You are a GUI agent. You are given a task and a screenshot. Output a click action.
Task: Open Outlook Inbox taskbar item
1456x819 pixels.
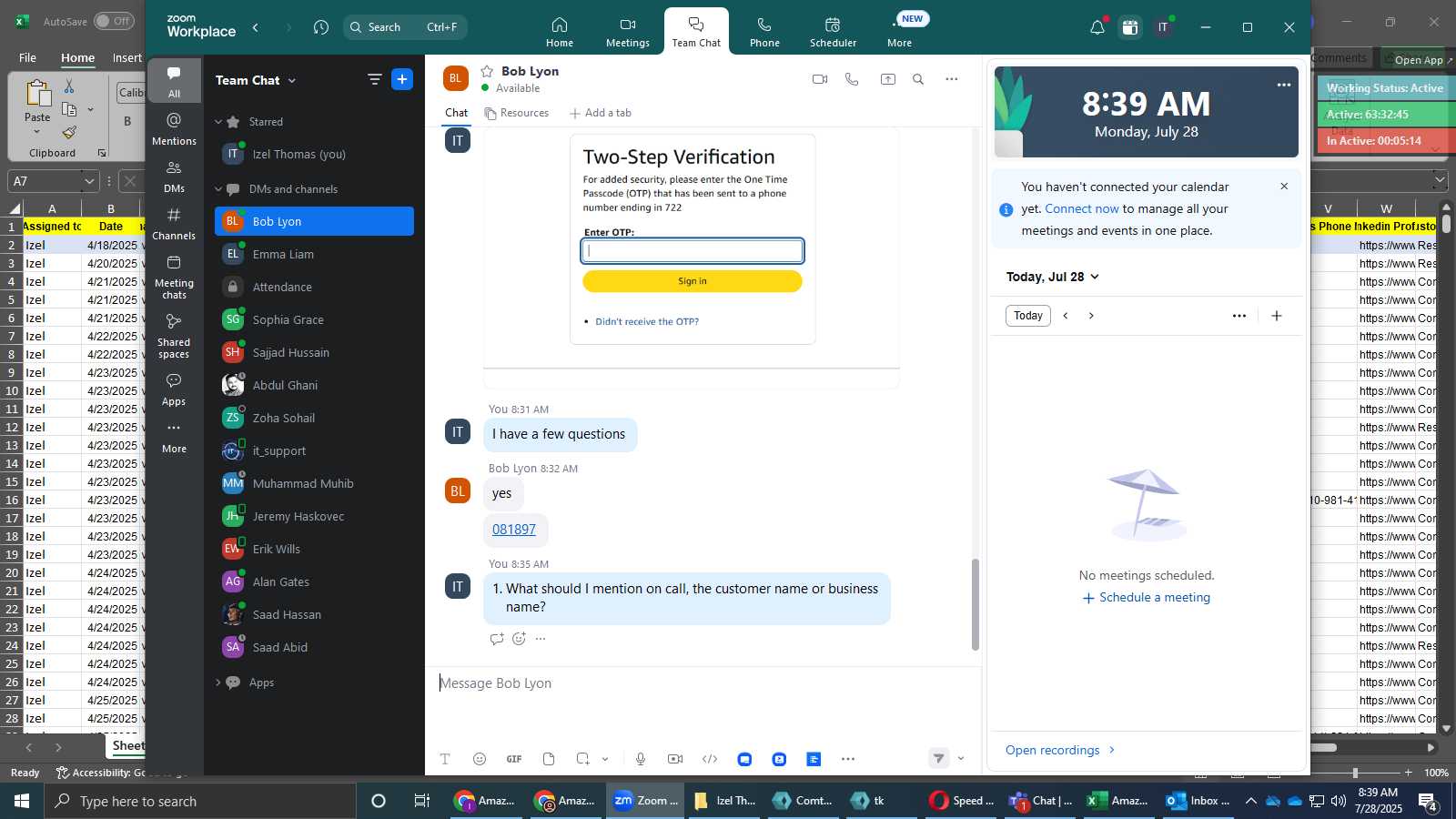point(1199,801)
